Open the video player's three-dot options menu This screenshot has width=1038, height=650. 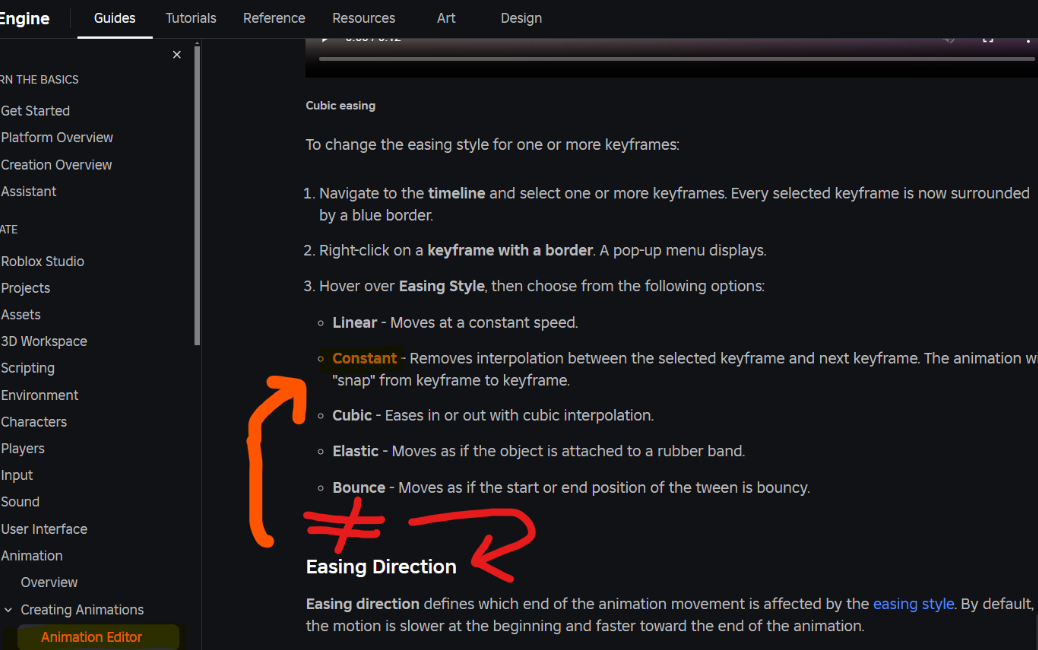coord(1029,39)
